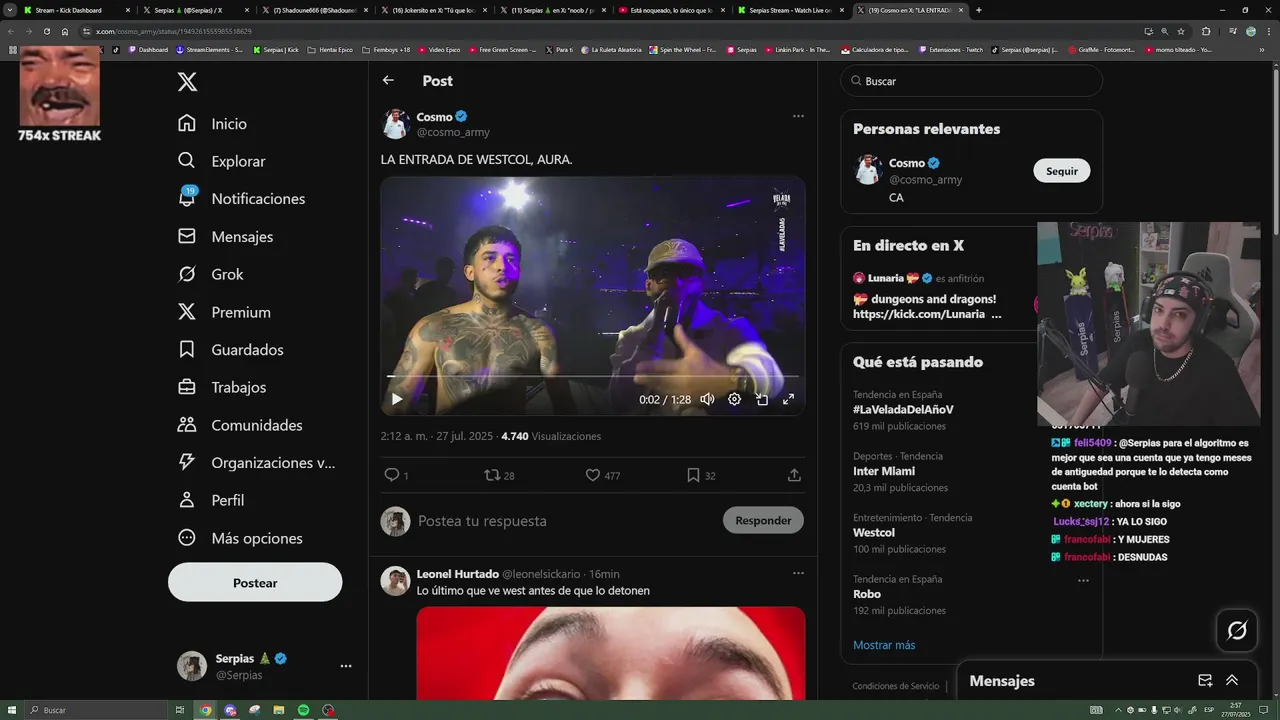Like Cosmo's post with 477 likes
The height and width of the screenshot is (720, 1280).
[x=592, y=475]
